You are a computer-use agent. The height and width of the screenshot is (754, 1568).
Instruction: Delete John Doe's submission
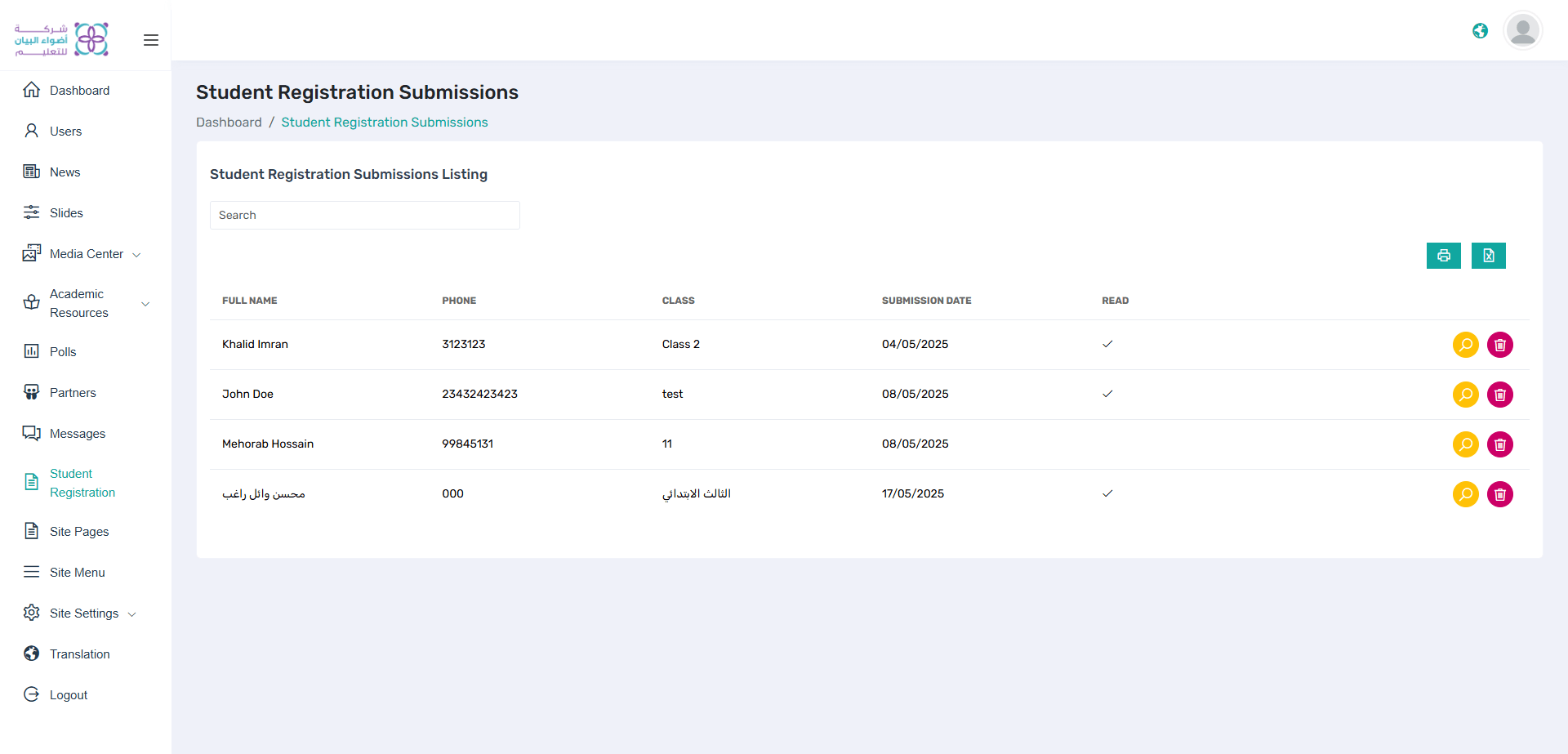pos(1500,395)
